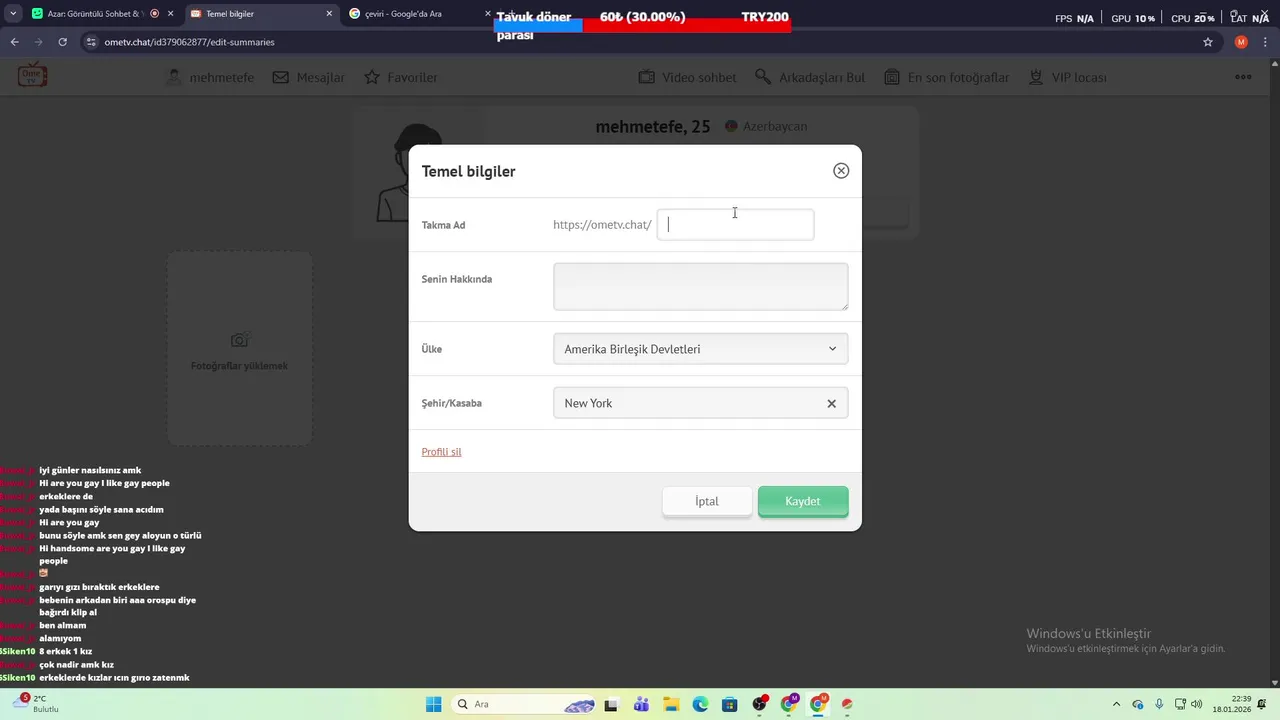Close the Temel bilgiler browser tab
The width and height of the screenshot is (1280, 720).
click(x=329, y=14)
